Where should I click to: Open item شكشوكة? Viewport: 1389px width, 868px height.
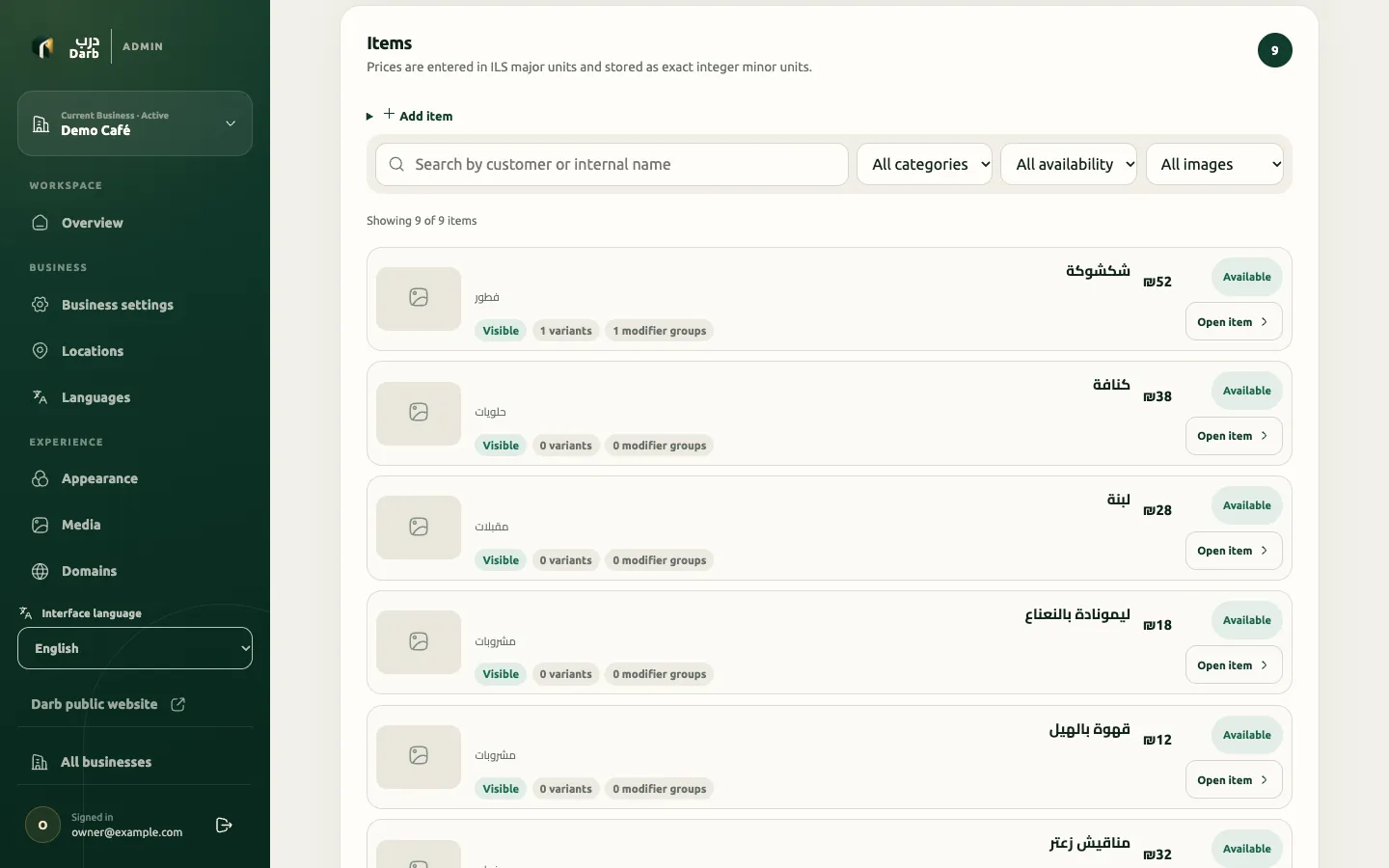pos(1234,322)
